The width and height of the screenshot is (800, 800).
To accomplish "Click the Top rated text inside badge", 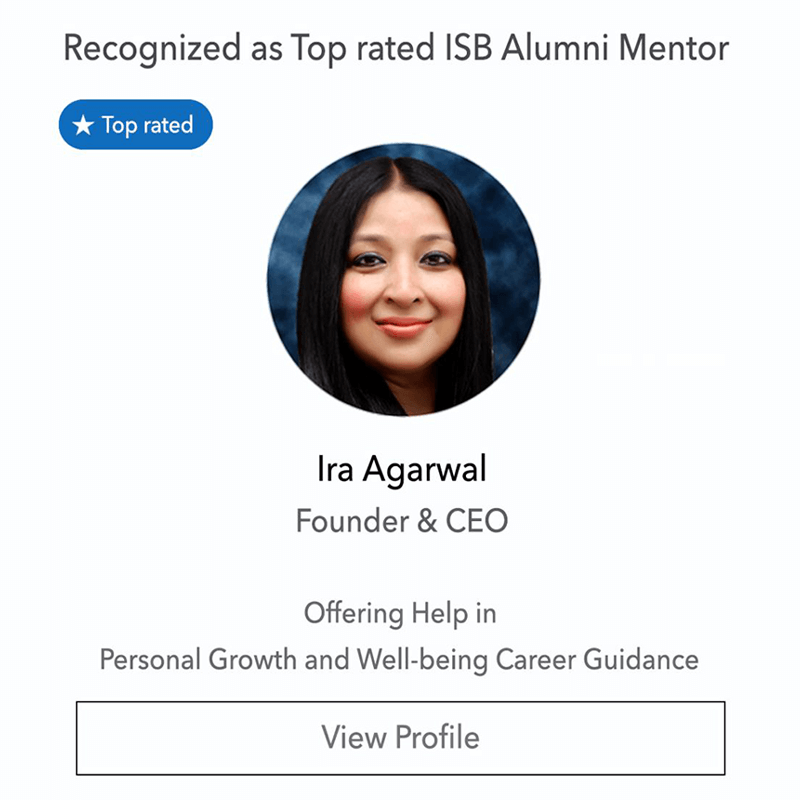I will click(x=146, y=126).
